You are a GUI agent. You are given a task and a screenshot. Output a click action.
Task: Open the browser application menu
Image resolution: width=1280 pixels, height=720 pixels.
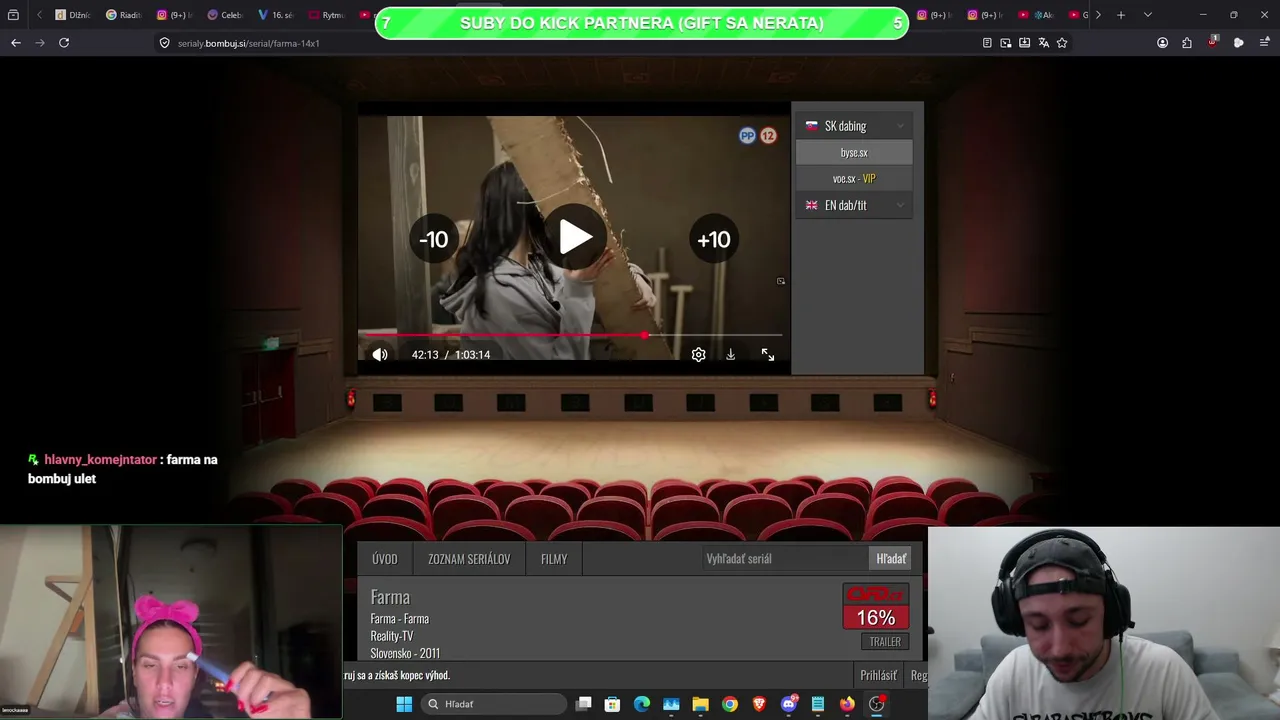point(1265,43)
